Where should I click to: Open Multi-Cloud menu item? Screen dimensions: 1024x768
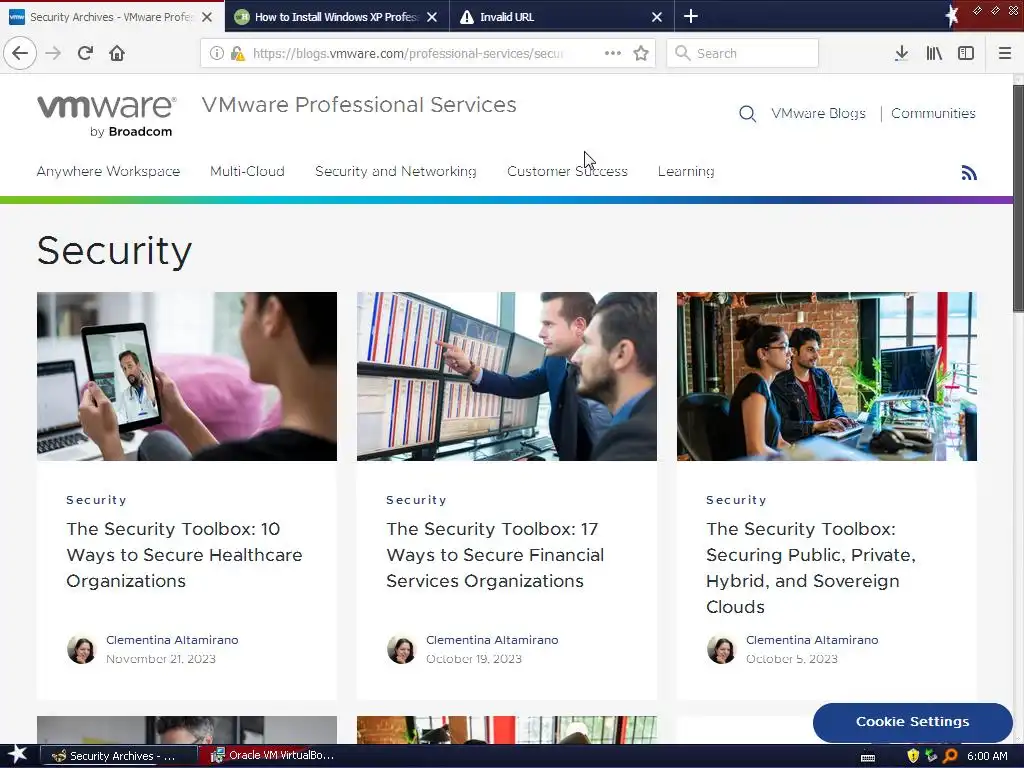[x=248, y=171]
